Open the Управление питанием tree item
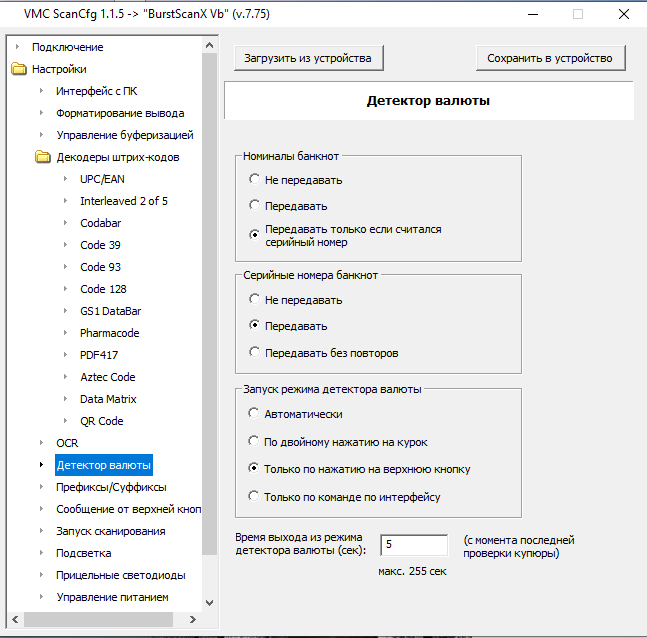 112,597
